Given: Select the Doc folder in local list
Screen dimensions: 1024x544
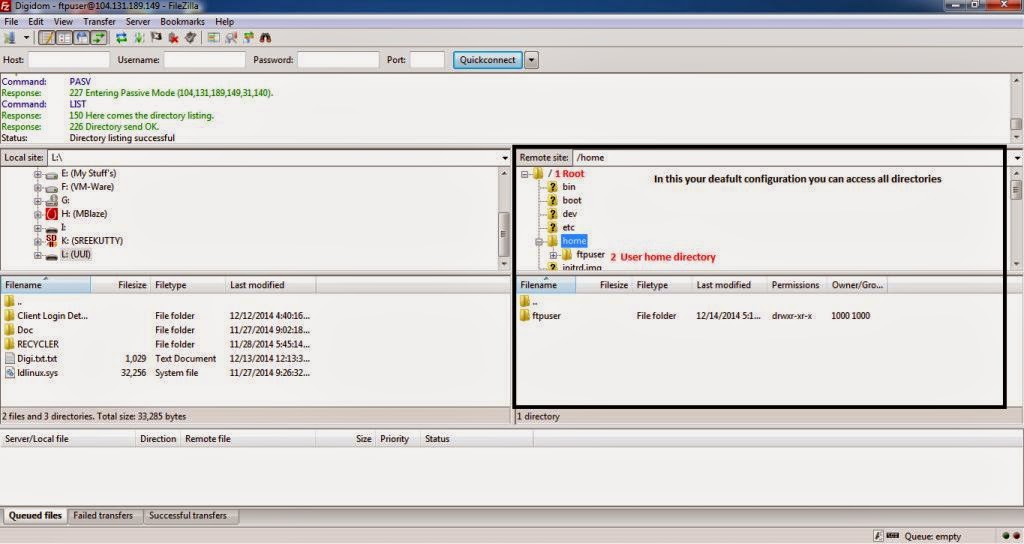Looking at the screenshot, I should tap(25, 330).
